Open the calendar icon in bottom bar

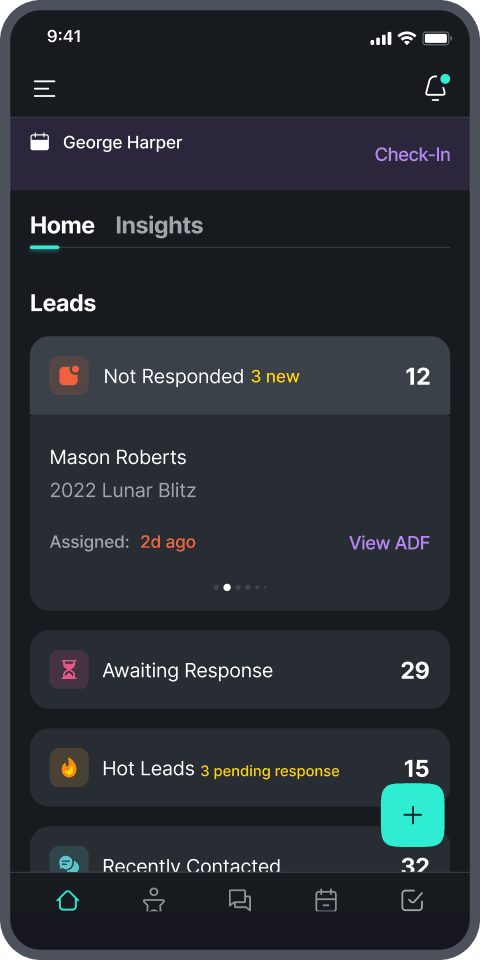click(x=326, y=901)
